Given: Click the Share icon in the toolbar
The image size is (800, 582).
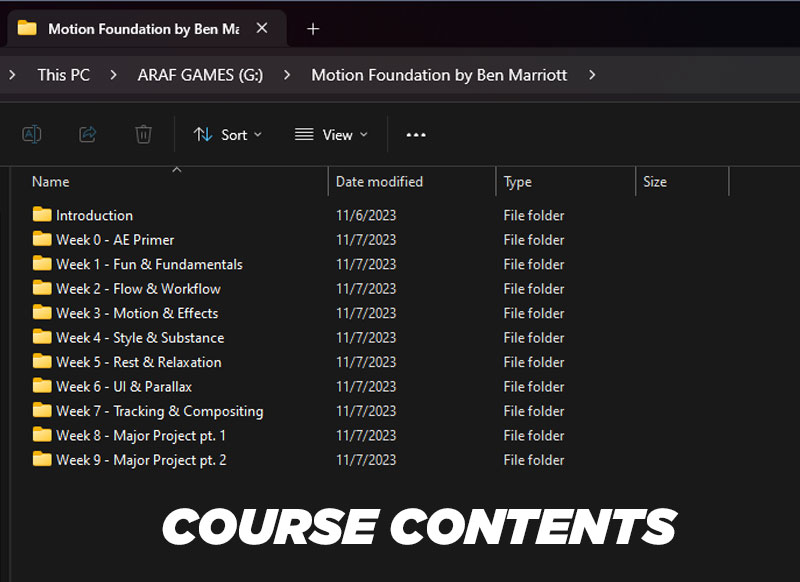Looking at the screenshot, I should pyautogui.click(x=89, y=134).
